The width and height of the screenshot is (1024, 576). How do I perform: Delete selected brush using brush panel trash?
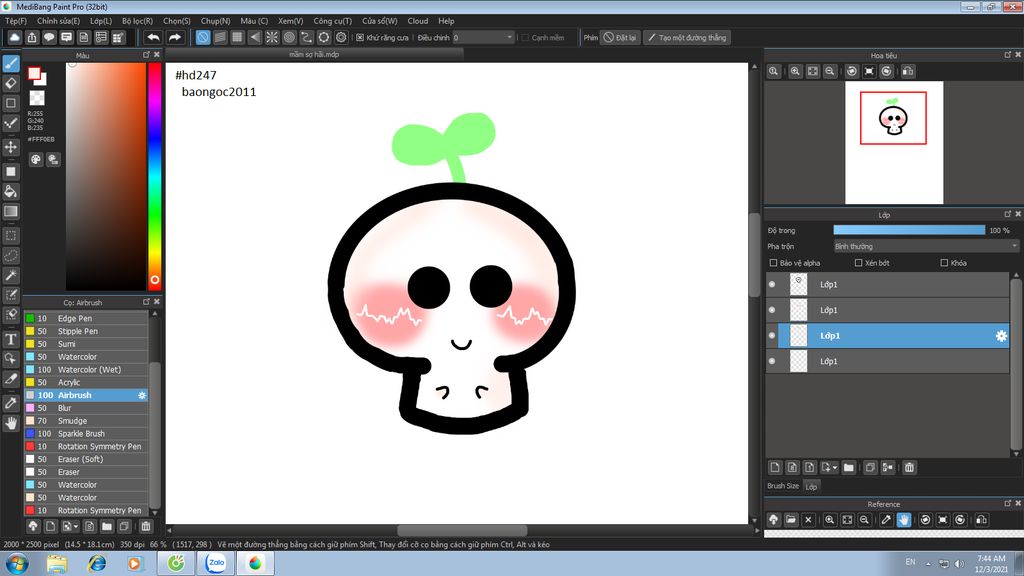(146, 526)
